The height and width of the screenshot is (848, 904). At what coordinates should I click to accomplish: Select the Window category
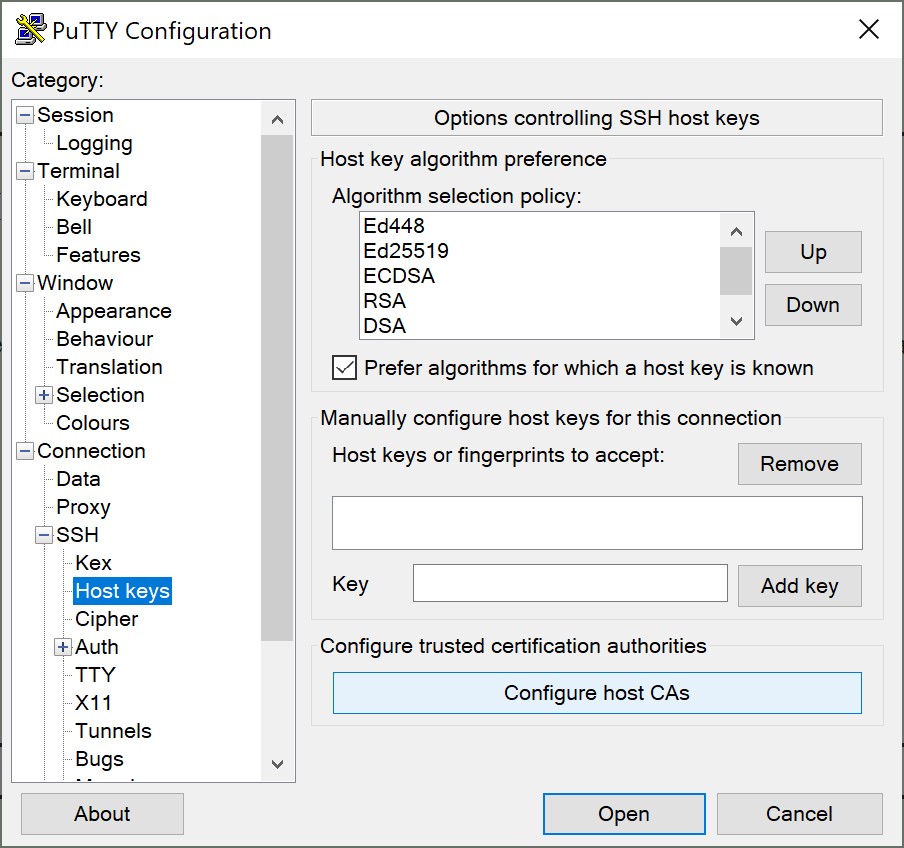(75, 283)
